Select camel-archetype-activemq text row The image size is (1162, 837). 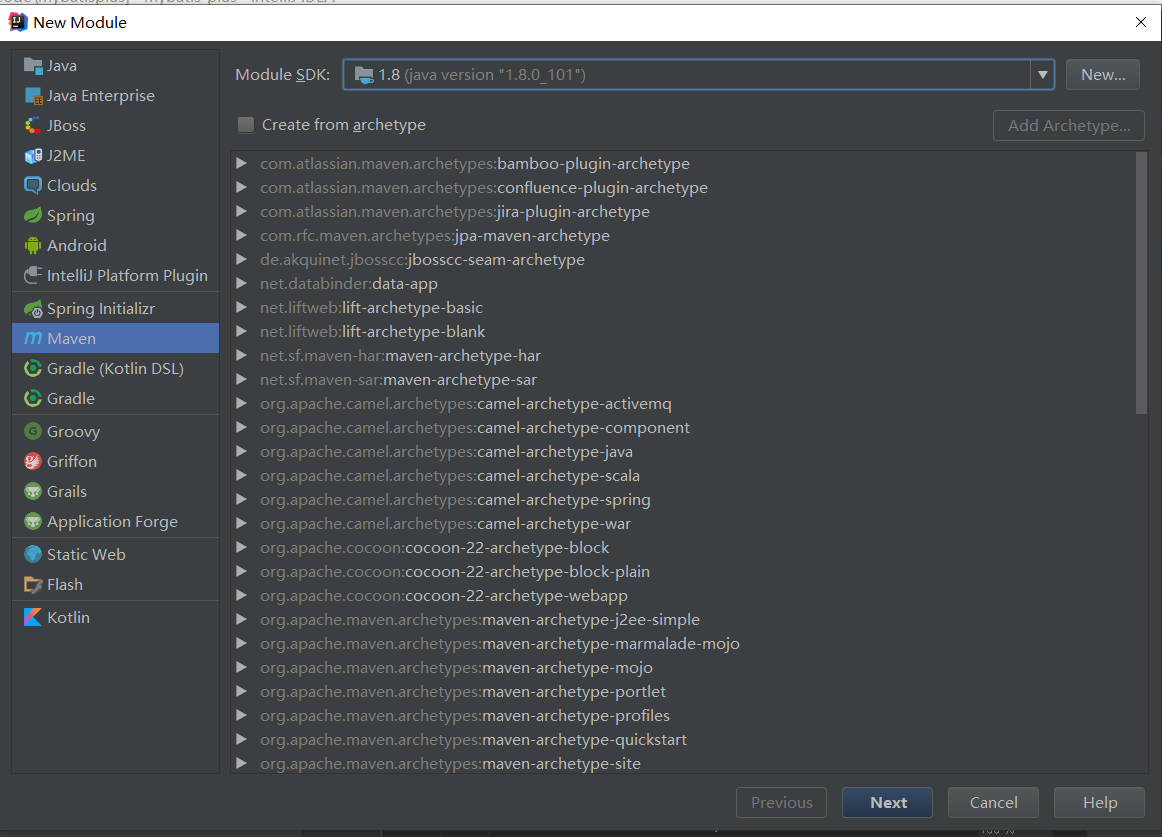(x=465, y=403)
